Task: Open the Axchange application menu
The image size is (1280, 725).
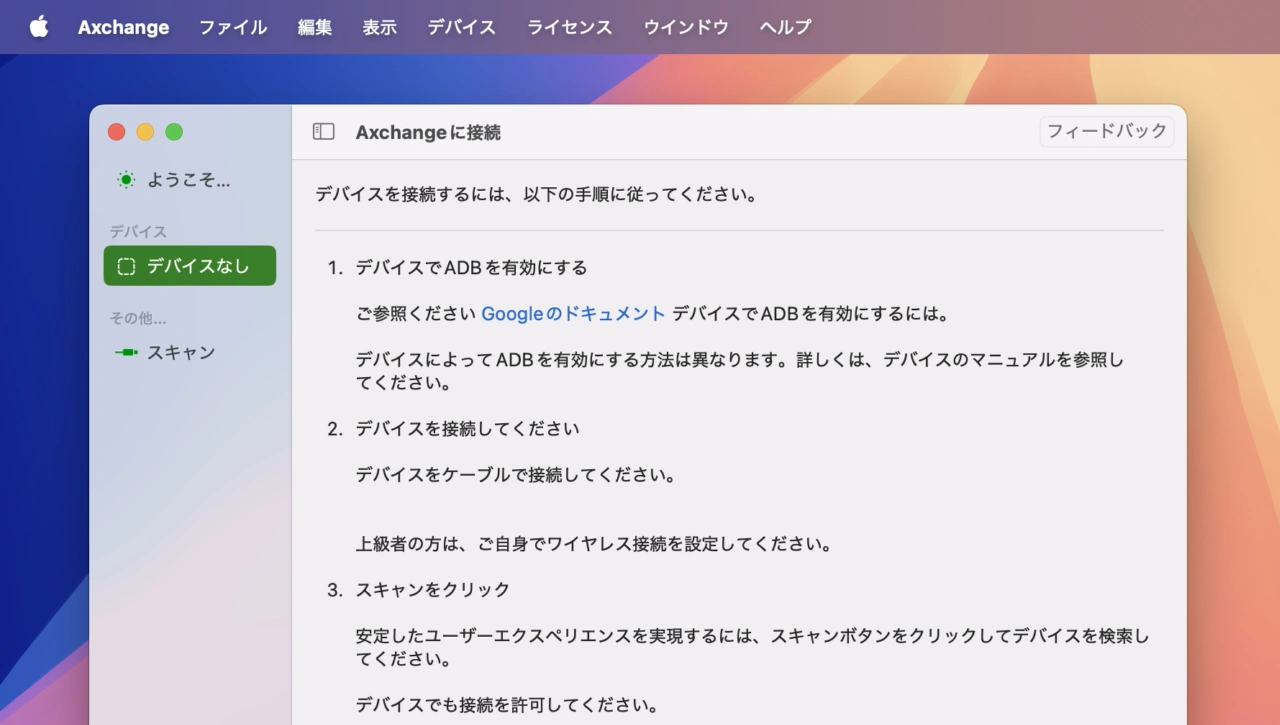Action: click(x=123, y=27)
